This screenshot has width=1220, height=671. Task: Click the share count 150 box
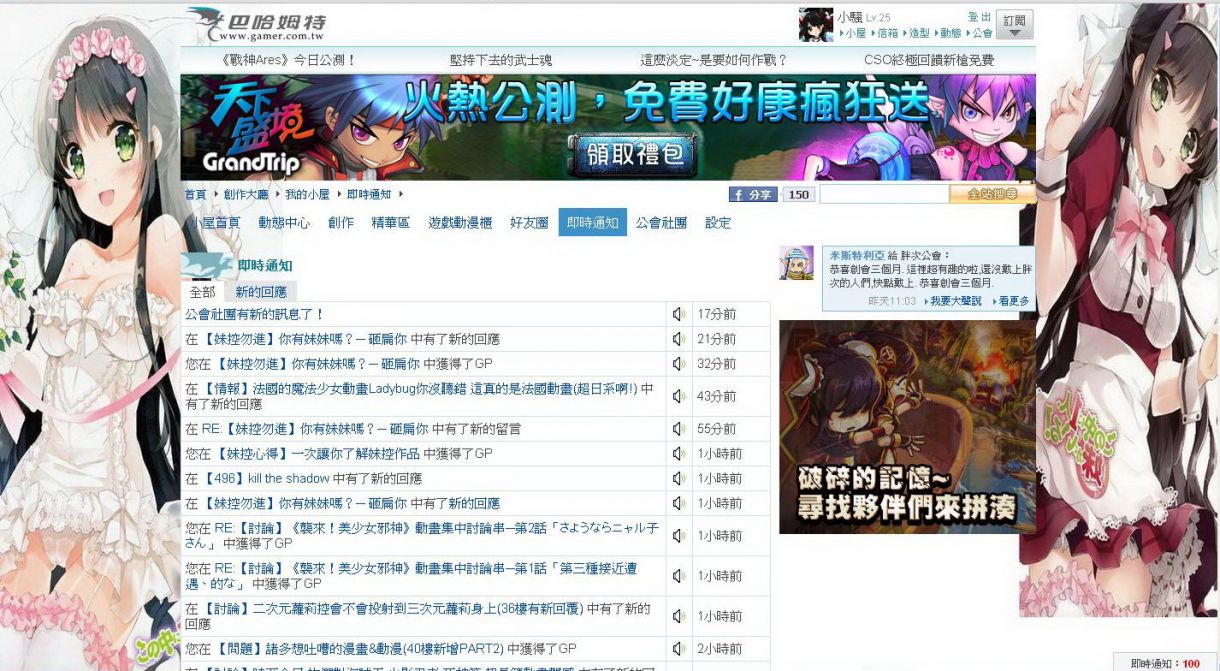pyautogui.click(x=798, y=195)
